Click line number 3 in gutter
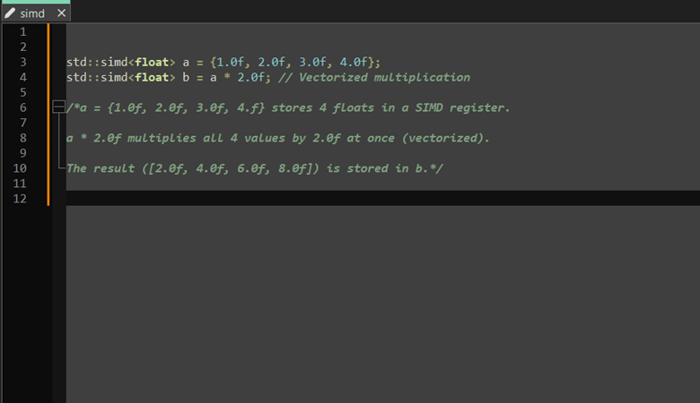Viewport: 700px width, 403px height. [22, 62]
